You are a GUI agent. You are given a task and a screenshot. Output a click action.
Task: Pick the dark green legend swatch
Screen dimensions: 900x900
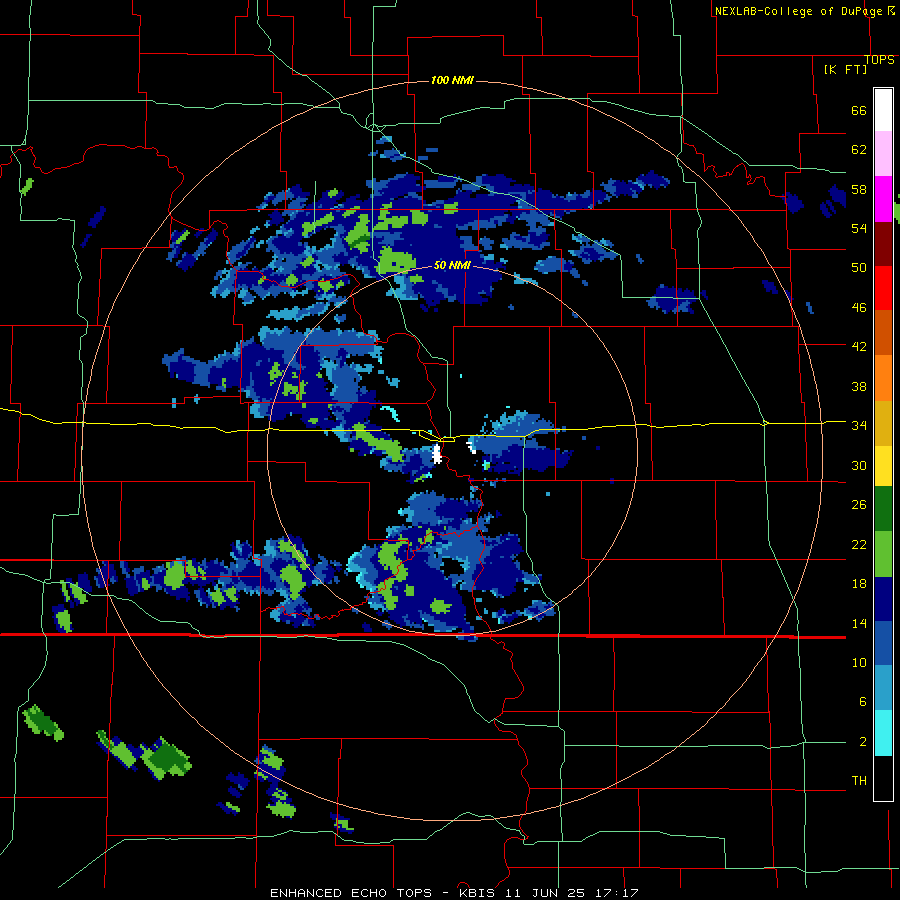tap(883, 509)
